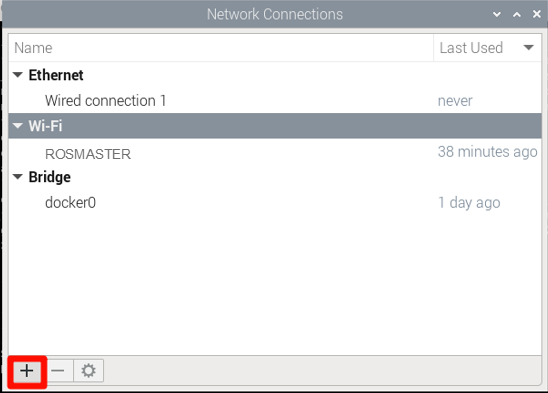The height and width of the screenshot is (393, 548).
Task: Select the ROSMASTER Wi-Fi connection
Action: coord(275,152)
